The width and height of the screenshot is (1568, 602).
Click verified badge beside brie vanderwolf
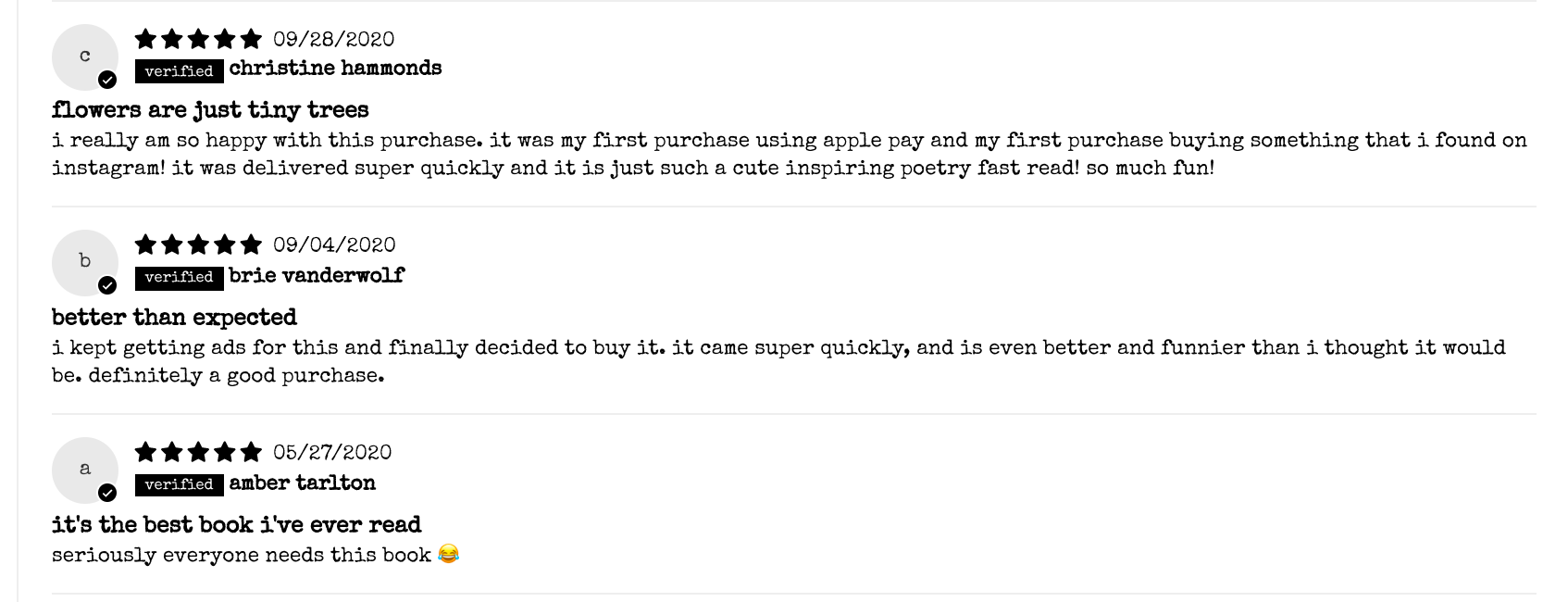[180, 277]
